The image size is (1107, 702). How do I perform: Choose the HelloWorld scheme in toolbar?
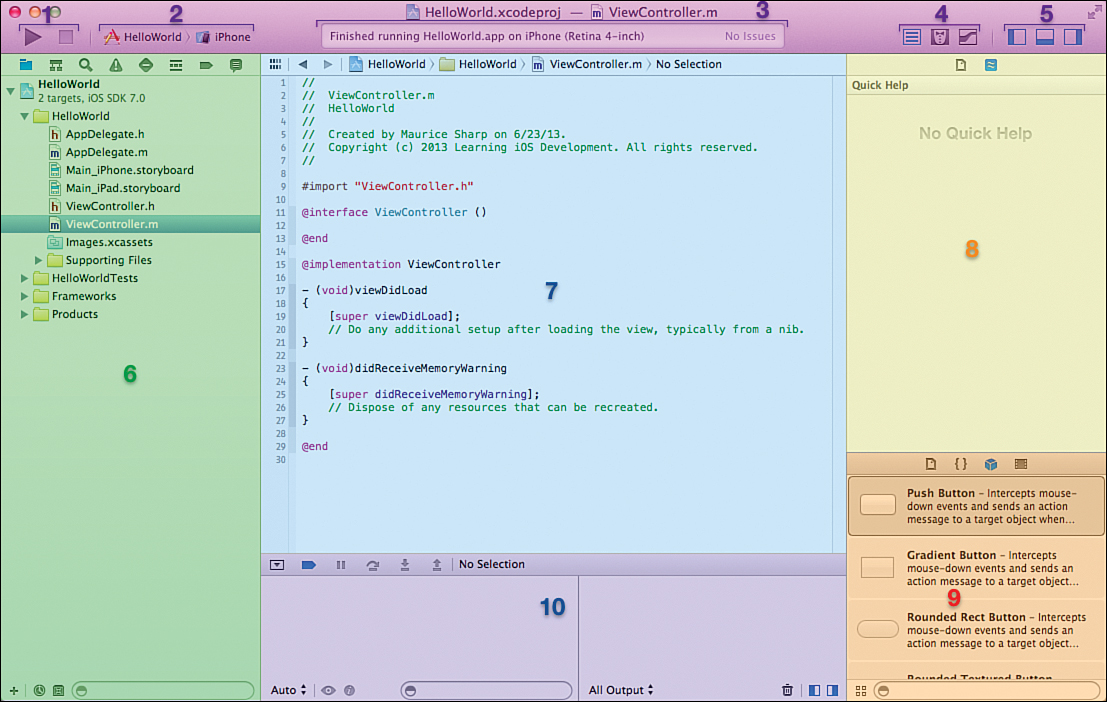coord(142,37)
